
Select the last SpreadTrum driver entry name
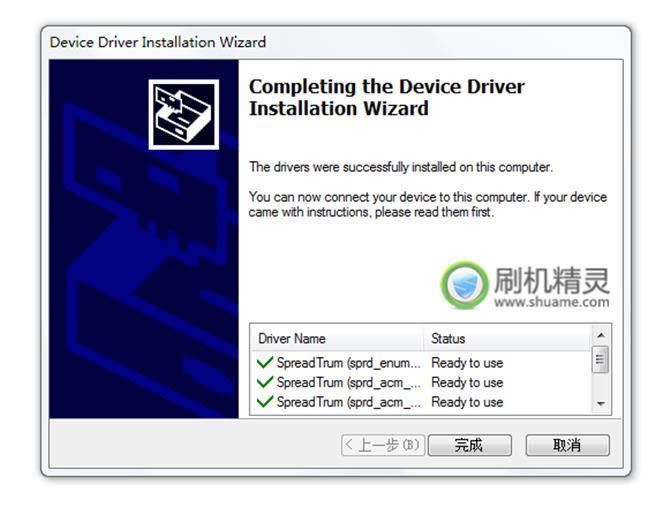[x=349, y=402]
